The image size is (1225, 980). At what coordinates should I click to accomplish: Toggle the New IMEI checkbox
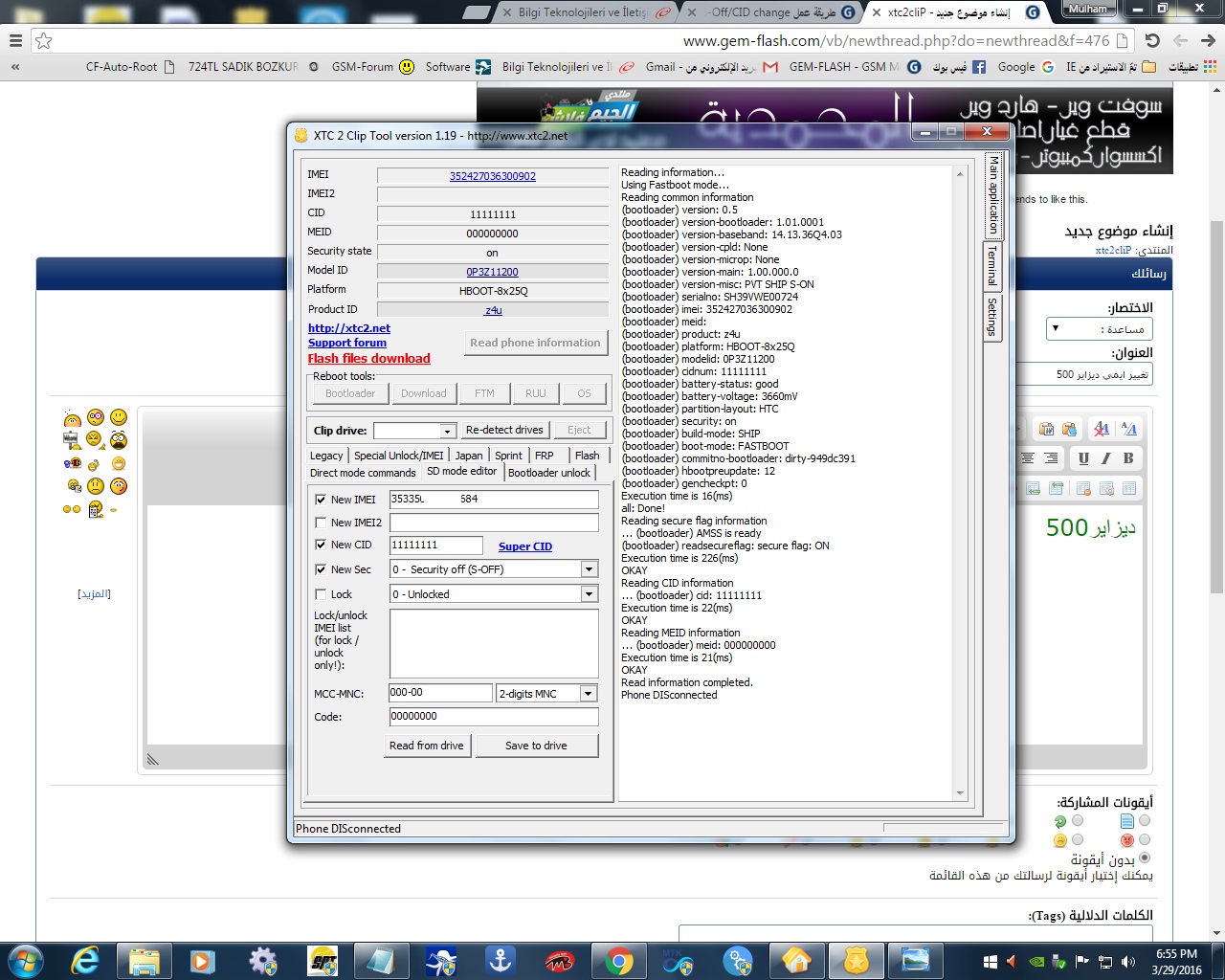321,500
